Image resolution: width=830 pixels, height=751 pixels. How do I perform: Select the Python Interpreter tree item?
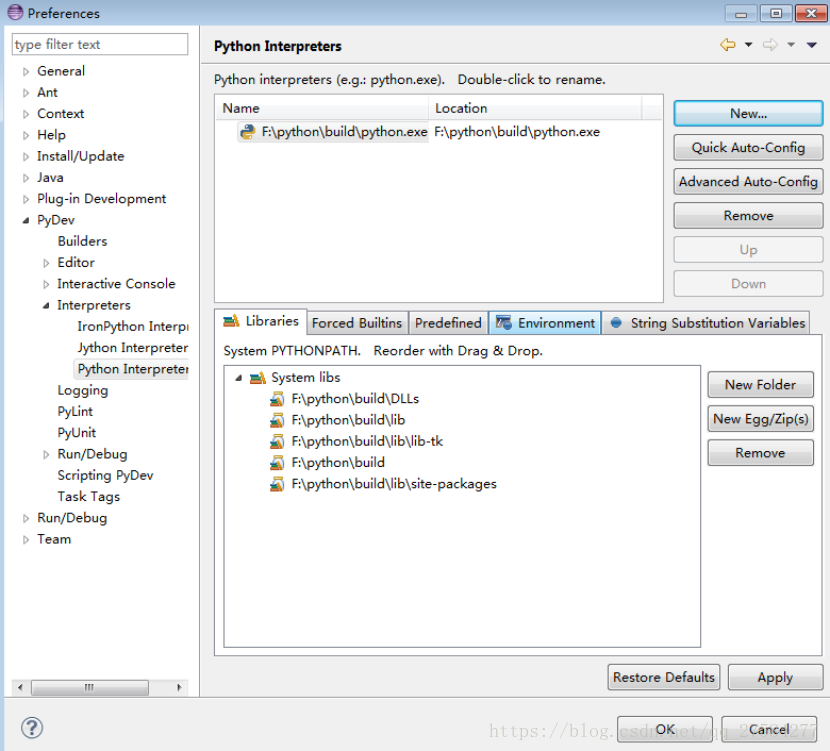[132, 369]
